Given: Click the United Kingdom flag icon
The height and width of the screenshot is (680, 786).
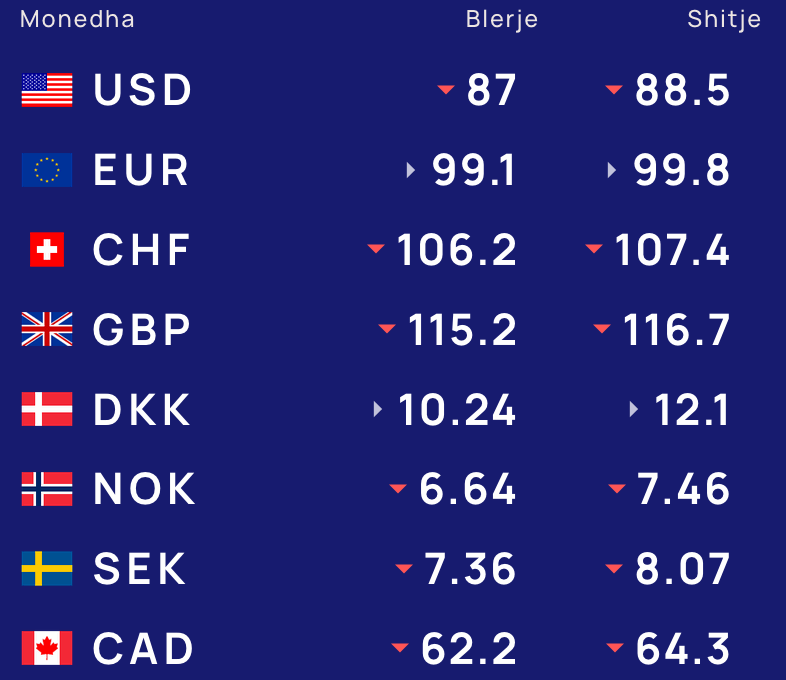Looking at the screenshot, I should (47, 329).
